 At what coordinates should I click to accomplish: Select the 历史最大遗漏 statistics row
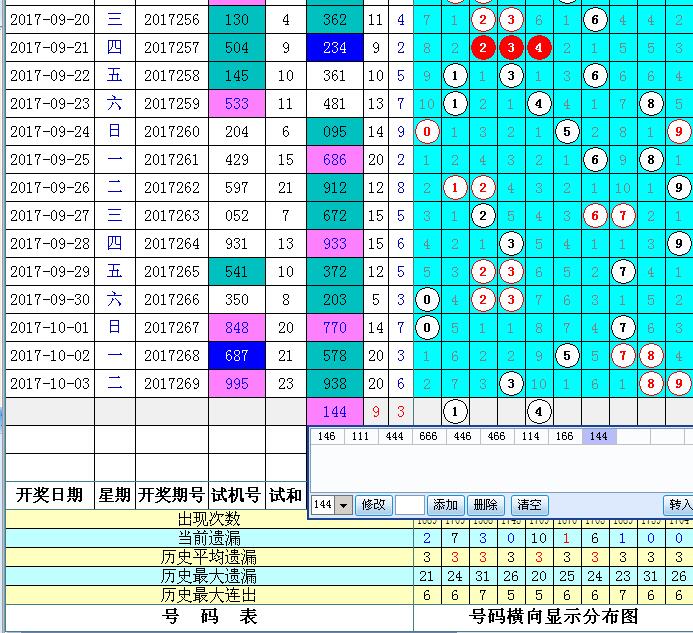click(x=209, y=576)
